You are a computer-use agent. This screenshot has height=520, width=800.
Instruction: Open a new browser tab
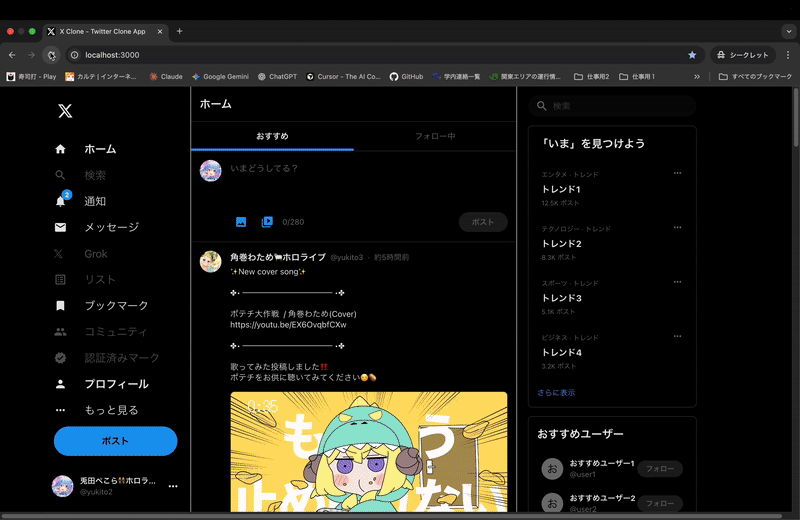click(x=179, y=31)
